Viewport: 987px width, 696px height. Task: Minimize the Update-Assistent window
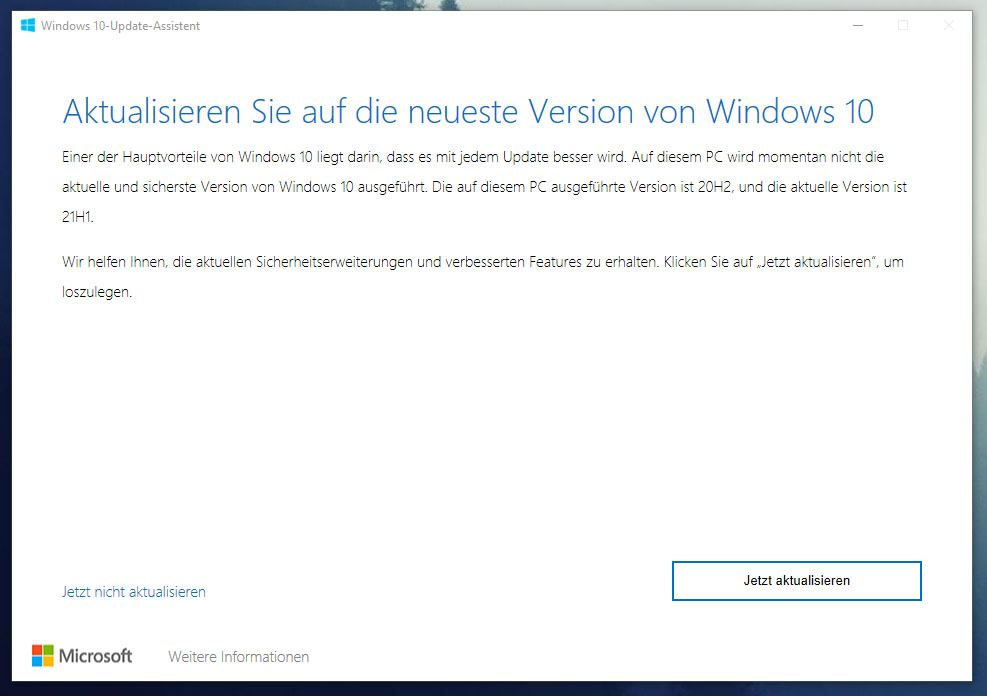(857, 25)
